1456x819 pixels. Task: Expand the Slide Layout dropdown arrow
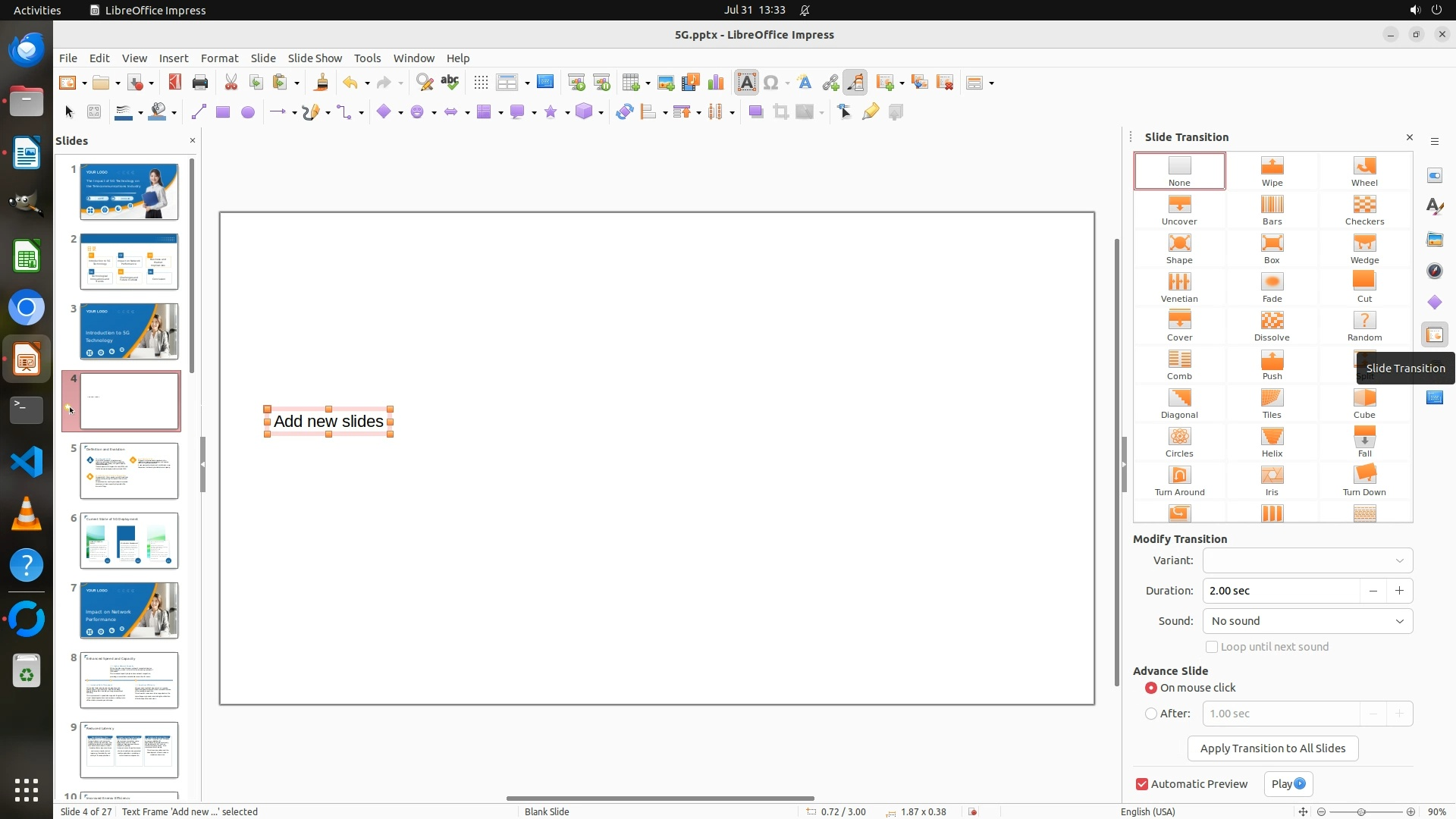click(x=991, y=83)
